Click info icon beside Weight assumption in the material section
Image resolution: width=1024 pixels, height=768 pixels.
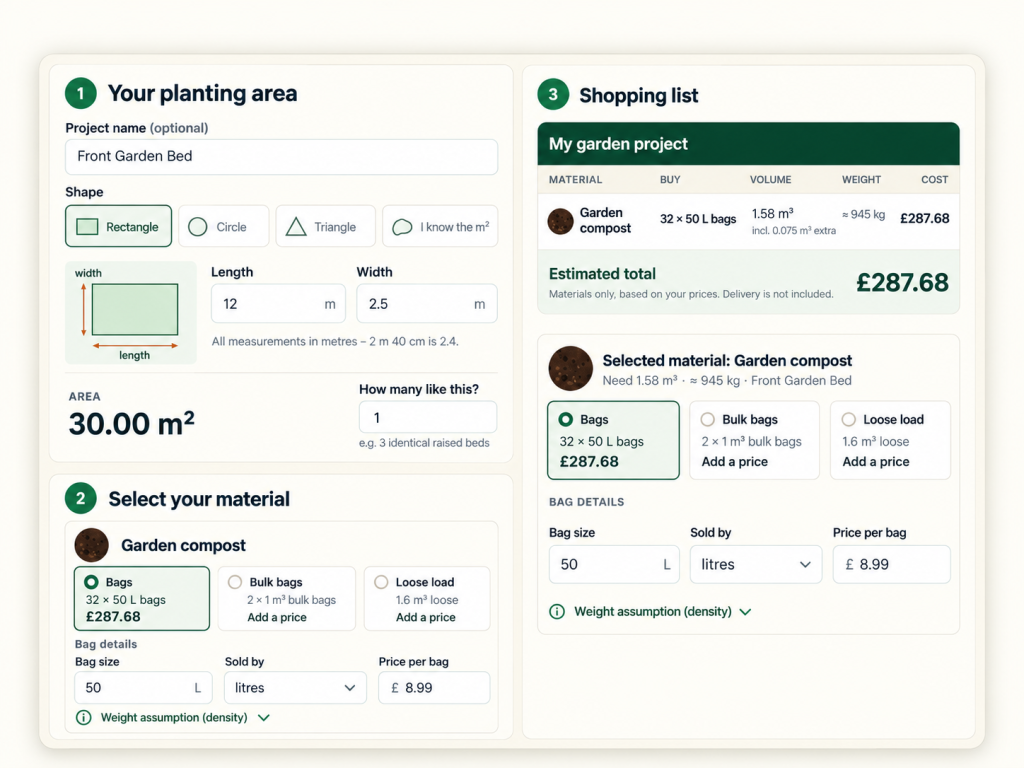click(84, 718)
